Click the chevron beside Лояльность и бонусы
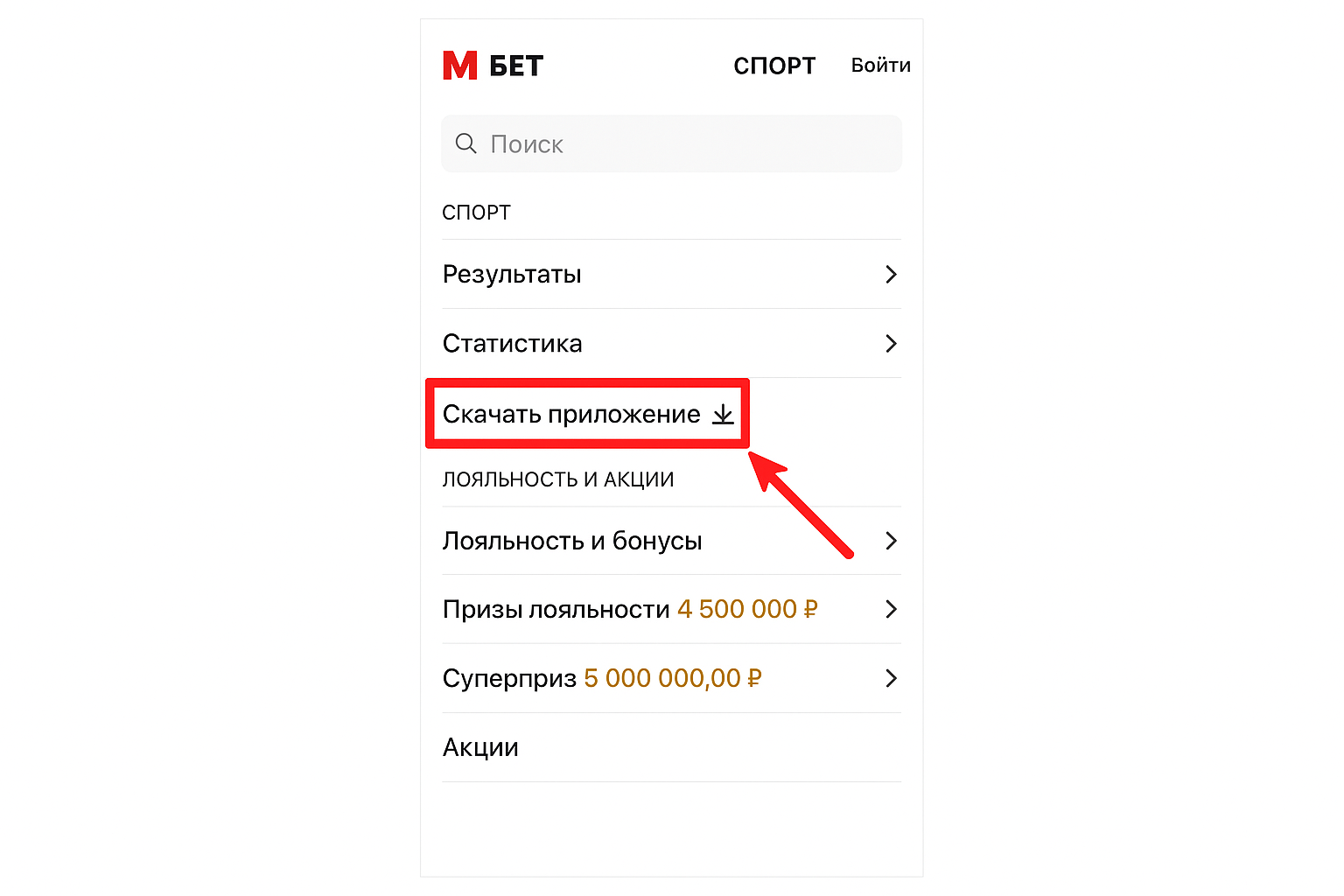Viewport: 1344px width, 896px height. [x=892, y=541]
